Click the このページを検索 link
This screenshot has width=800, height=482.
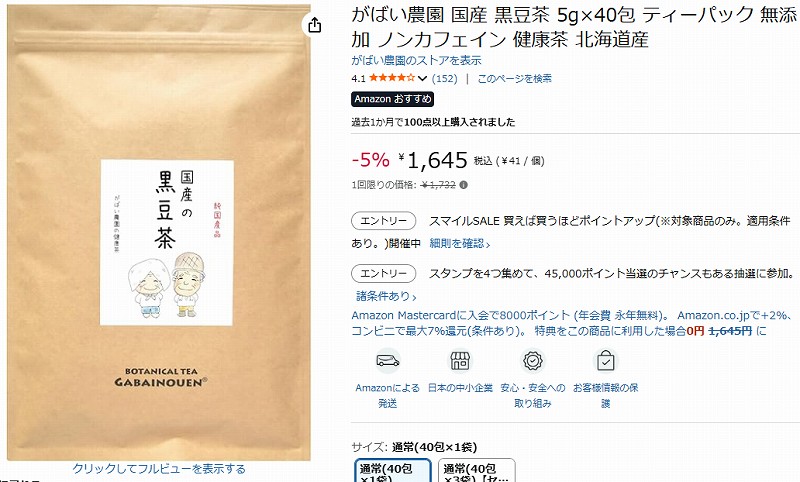pos(514,79)
